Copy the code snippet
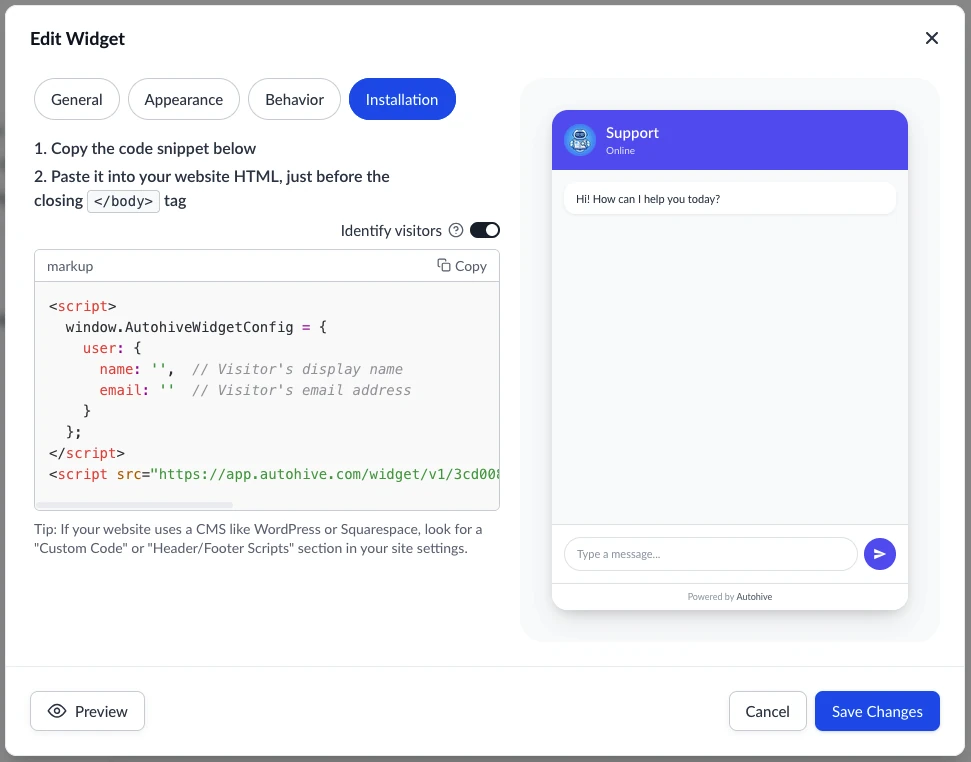 [462, 266]
